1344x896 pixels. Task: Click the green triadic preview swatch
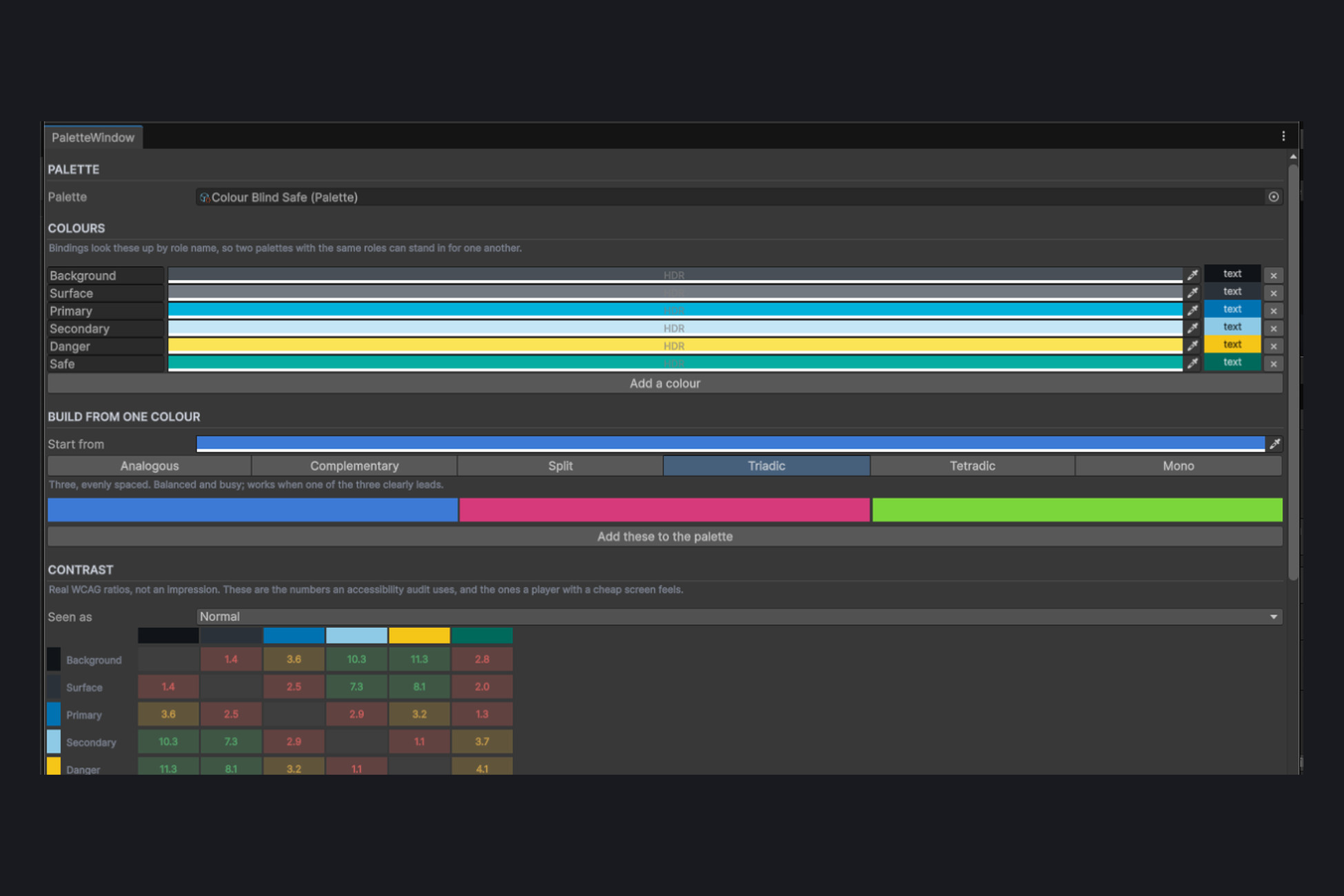click(1077, 510)
